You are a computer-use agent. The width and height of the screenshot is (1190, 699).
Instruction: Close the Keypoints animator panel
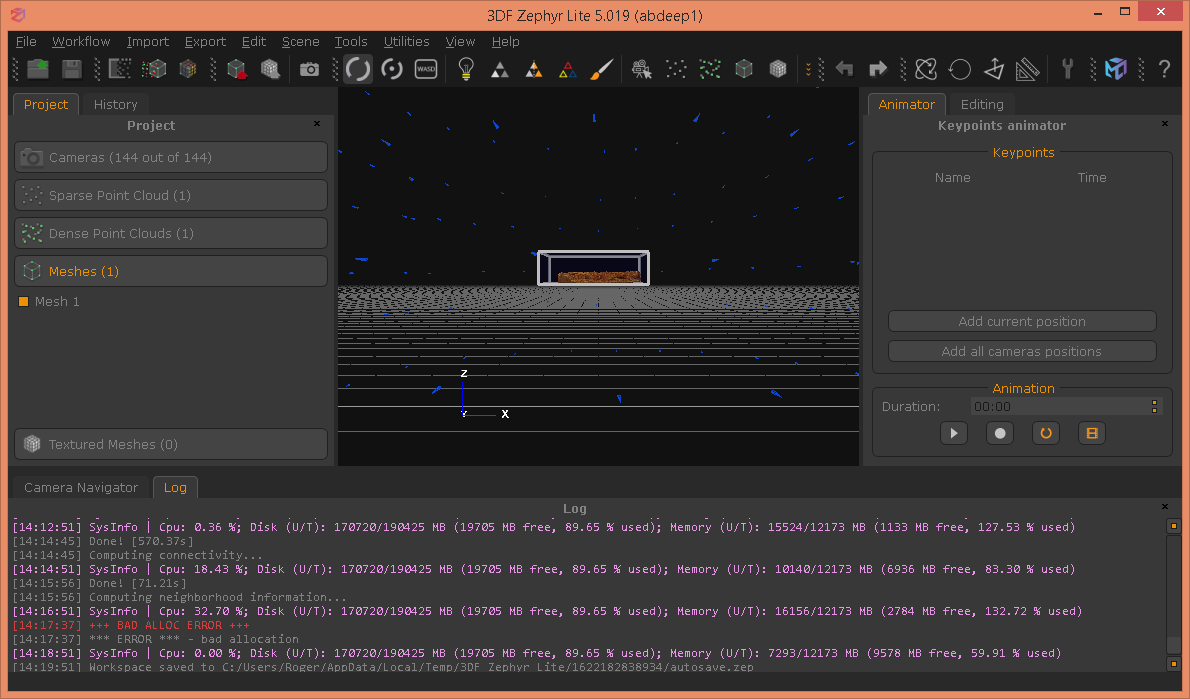click(1165, 124)
